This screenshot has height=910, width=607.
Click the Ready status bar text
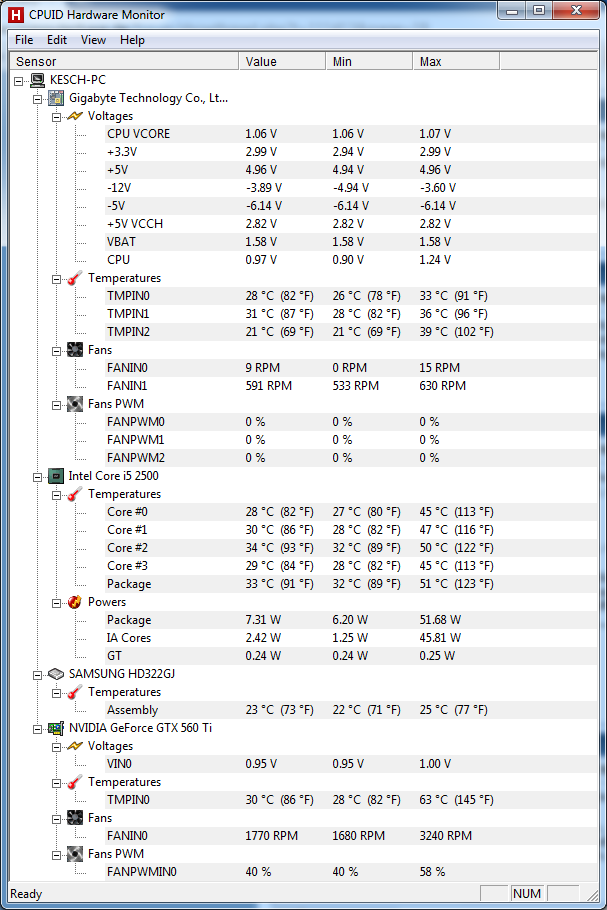(x=26, y=894)
